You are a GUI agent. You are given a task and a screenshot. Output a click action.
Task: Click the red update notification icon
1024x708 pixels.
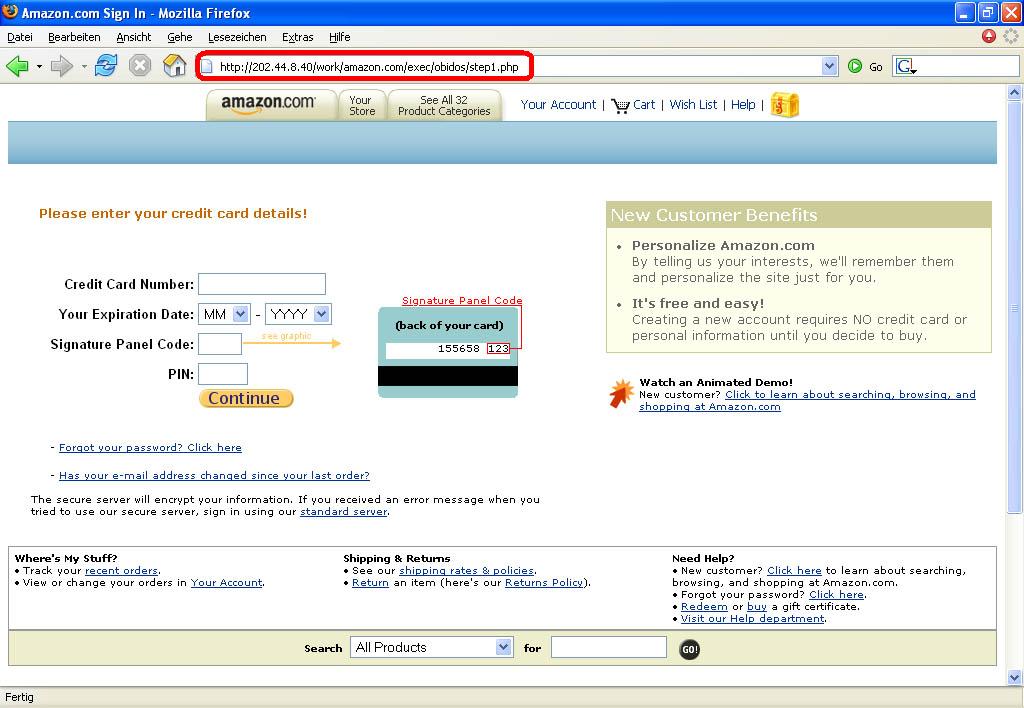(989, 37)
